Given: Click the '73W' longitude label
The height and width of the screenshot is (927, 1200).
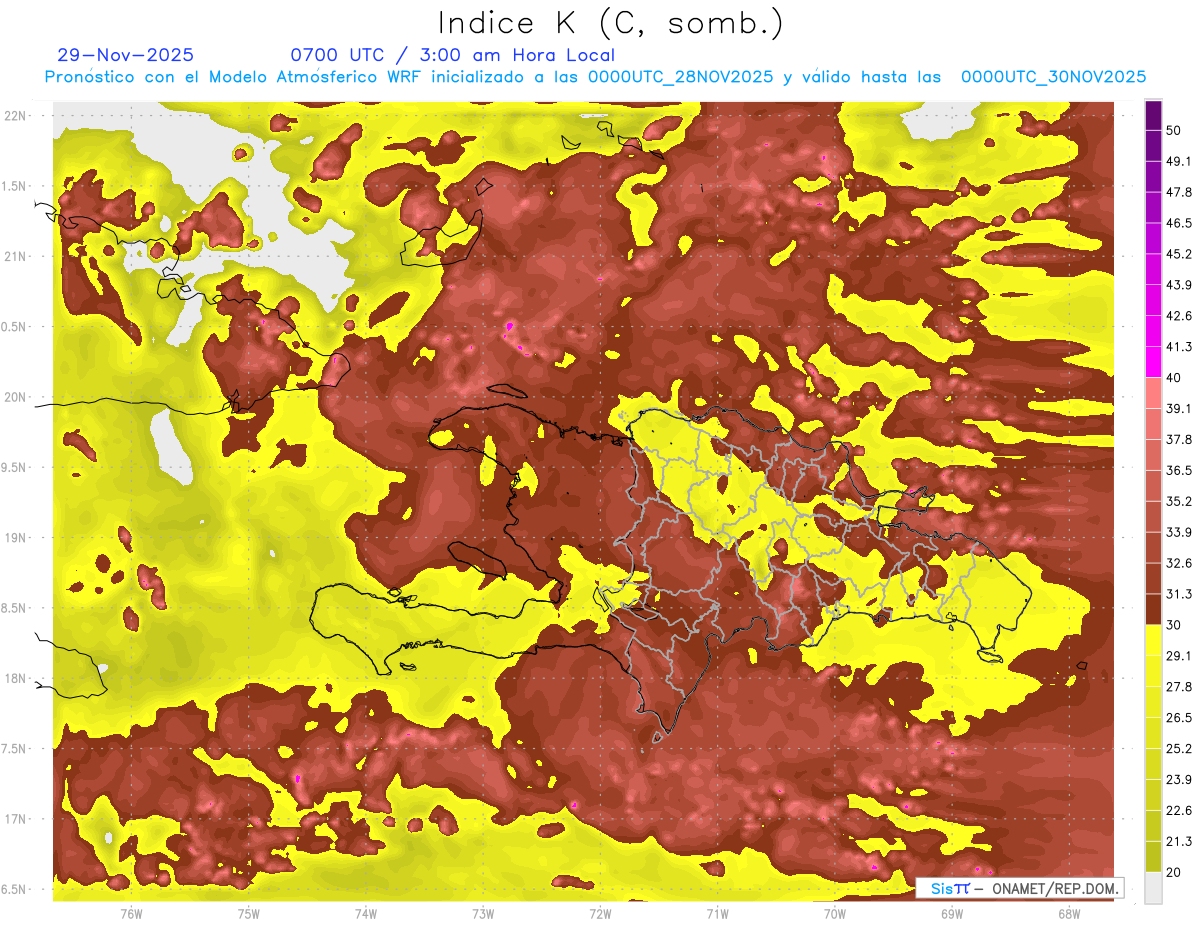Looking at the screenshot, I should click(x=483, y=914).
